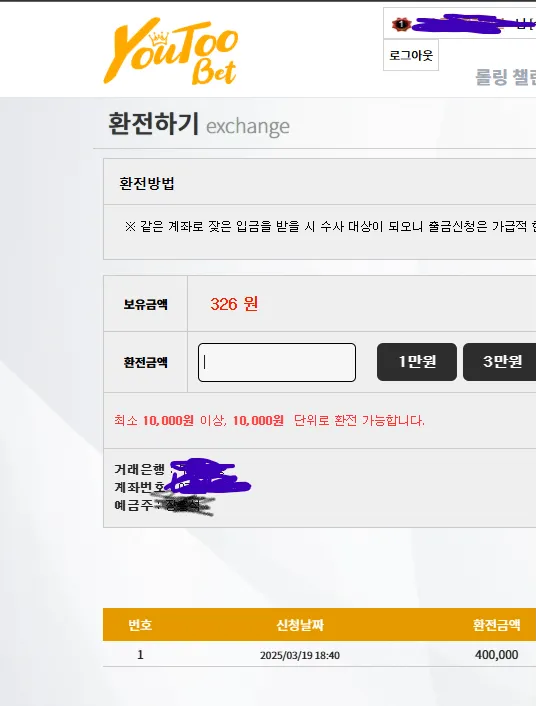Click the level 1 member badge icon

(401, 24)
